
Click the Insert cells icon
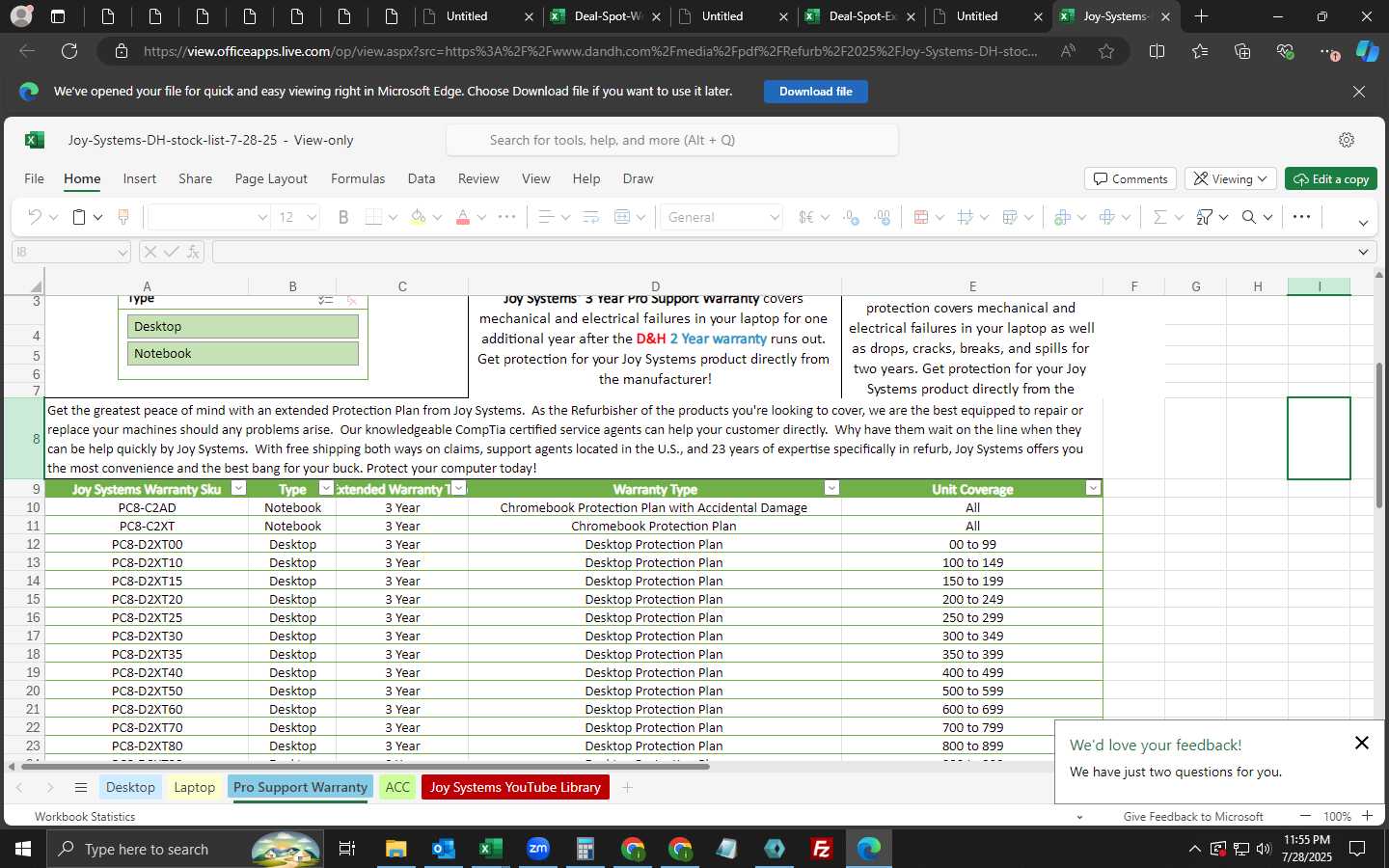pyautogui.click(x=1063, y=217)
